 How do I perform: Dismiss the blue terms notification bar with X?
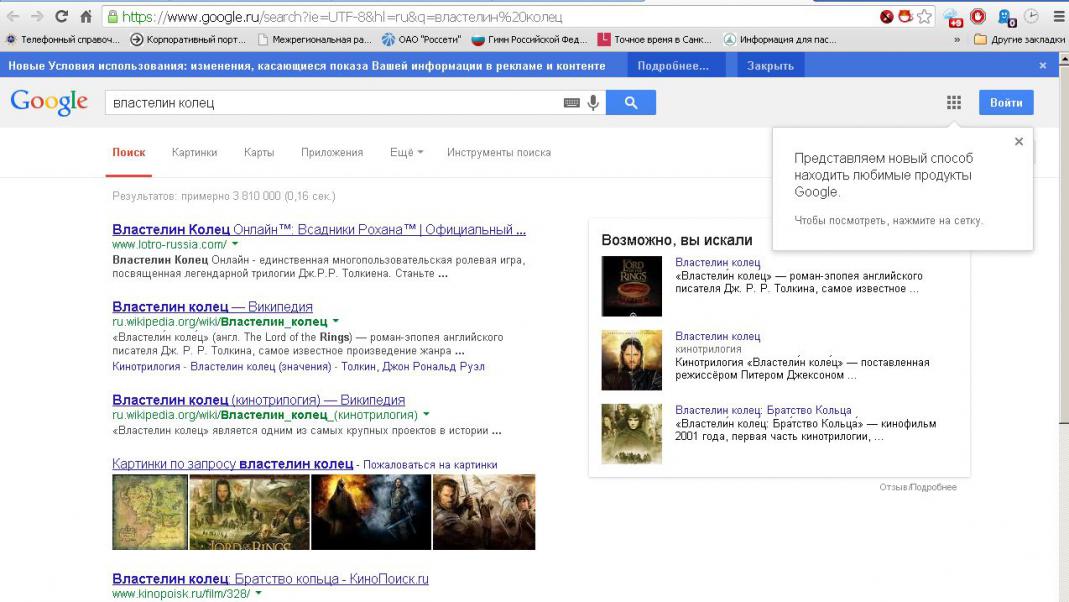coord(1043,66)
